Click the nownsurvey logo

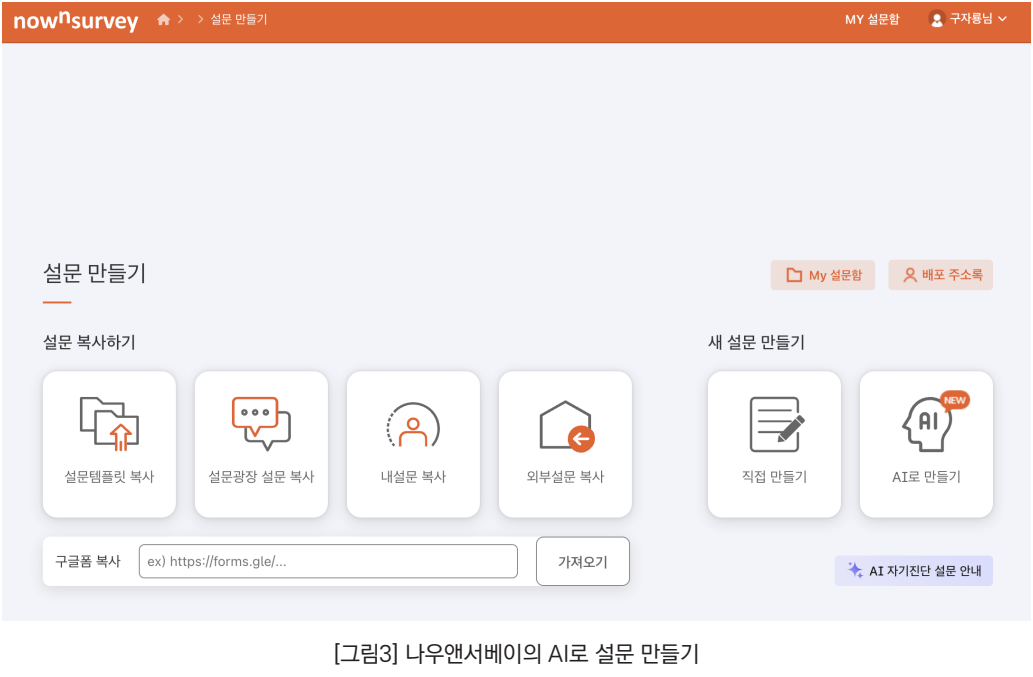pyautogui.click(x=76, y=20)
